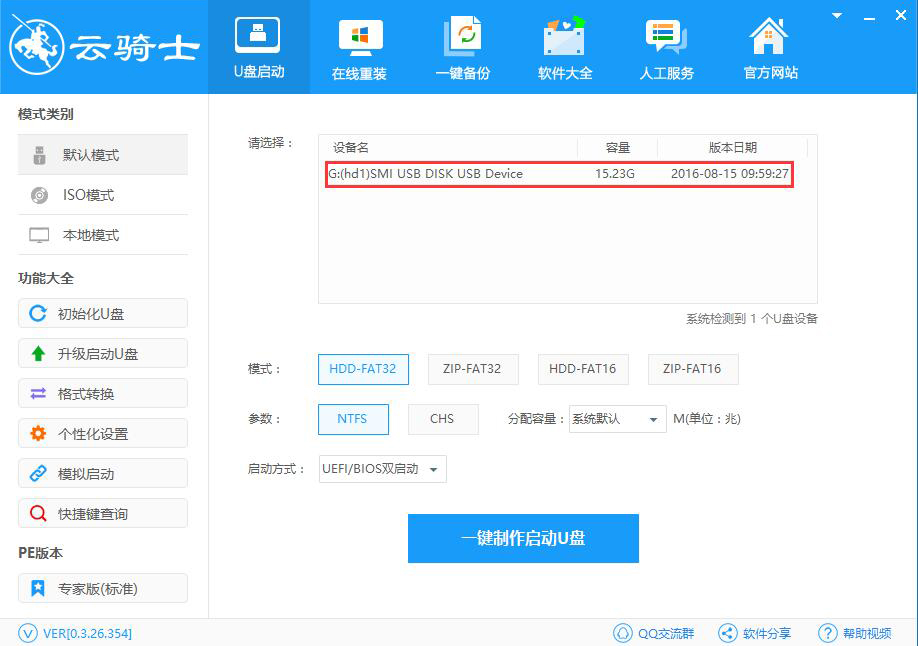Switch to 默认模式
Image resolution: width=918 pixels, height=646 pixels.
102,155
